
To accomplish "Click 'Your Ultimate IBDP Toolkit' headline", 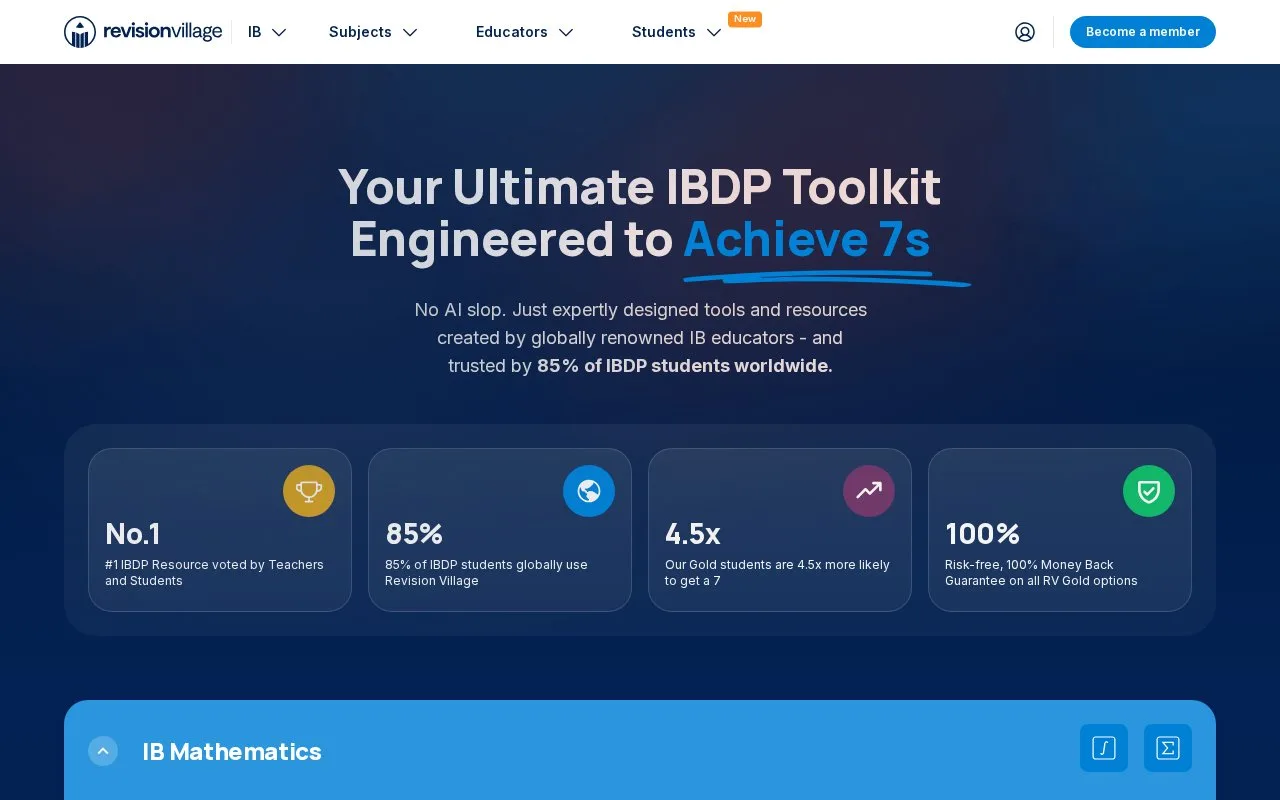I will coord(640,187).
